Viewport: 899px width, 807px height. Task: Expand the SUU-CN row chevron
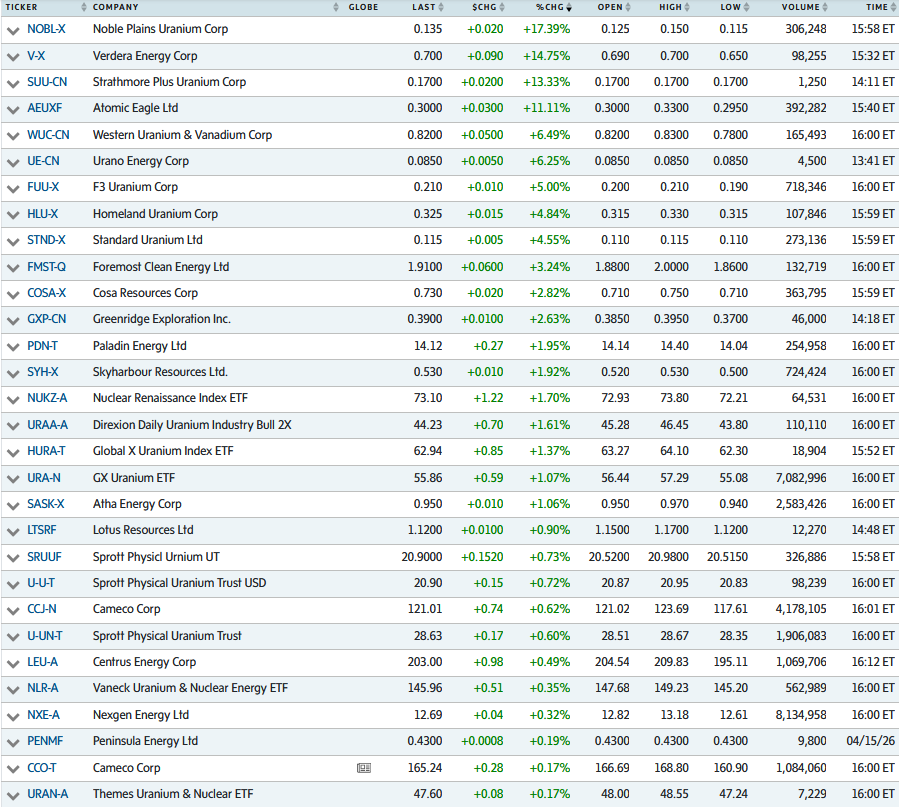click(13, 83)
